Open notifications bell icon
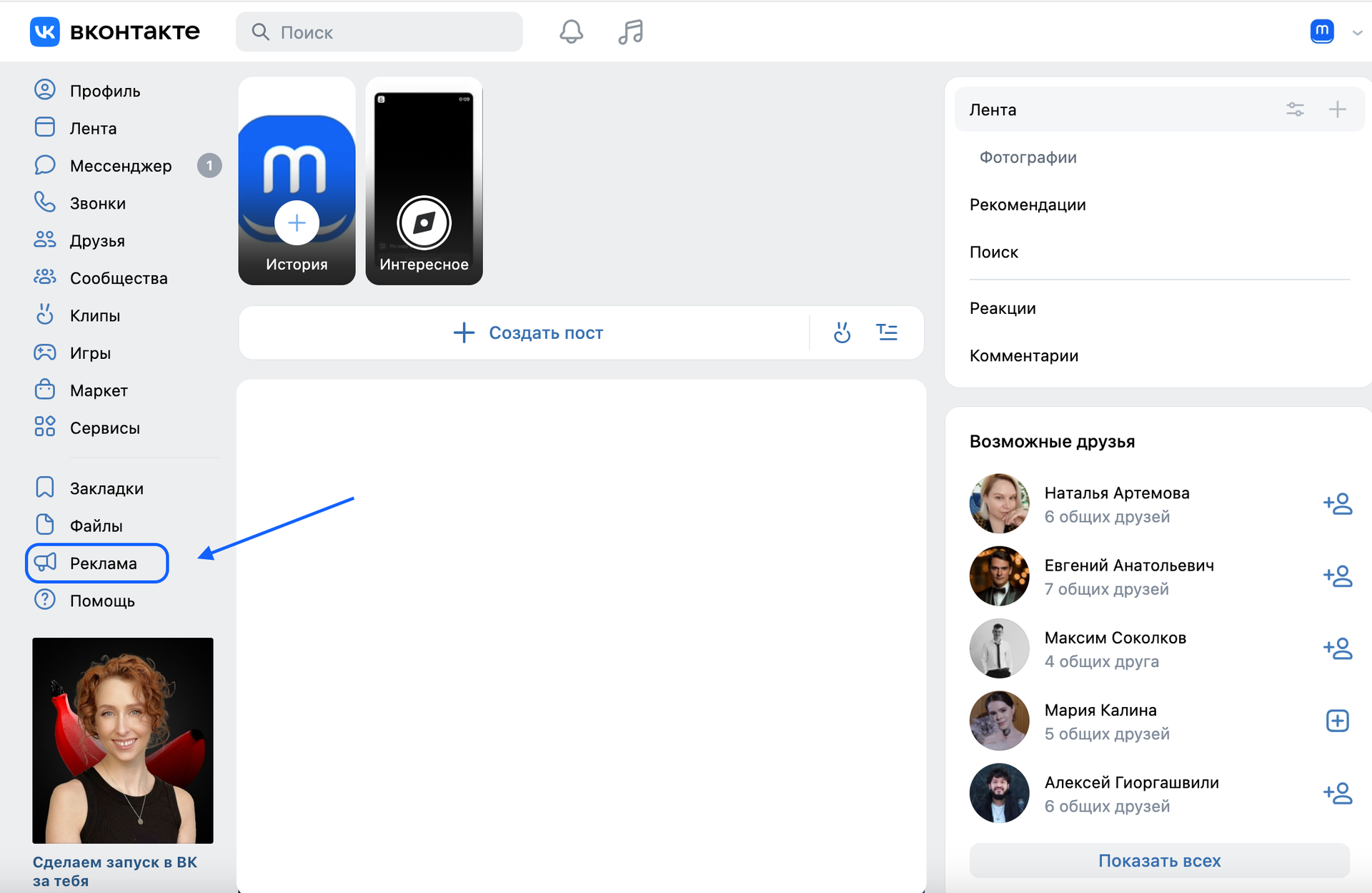This screenshot has width=1372, height=893. point(571,32)
